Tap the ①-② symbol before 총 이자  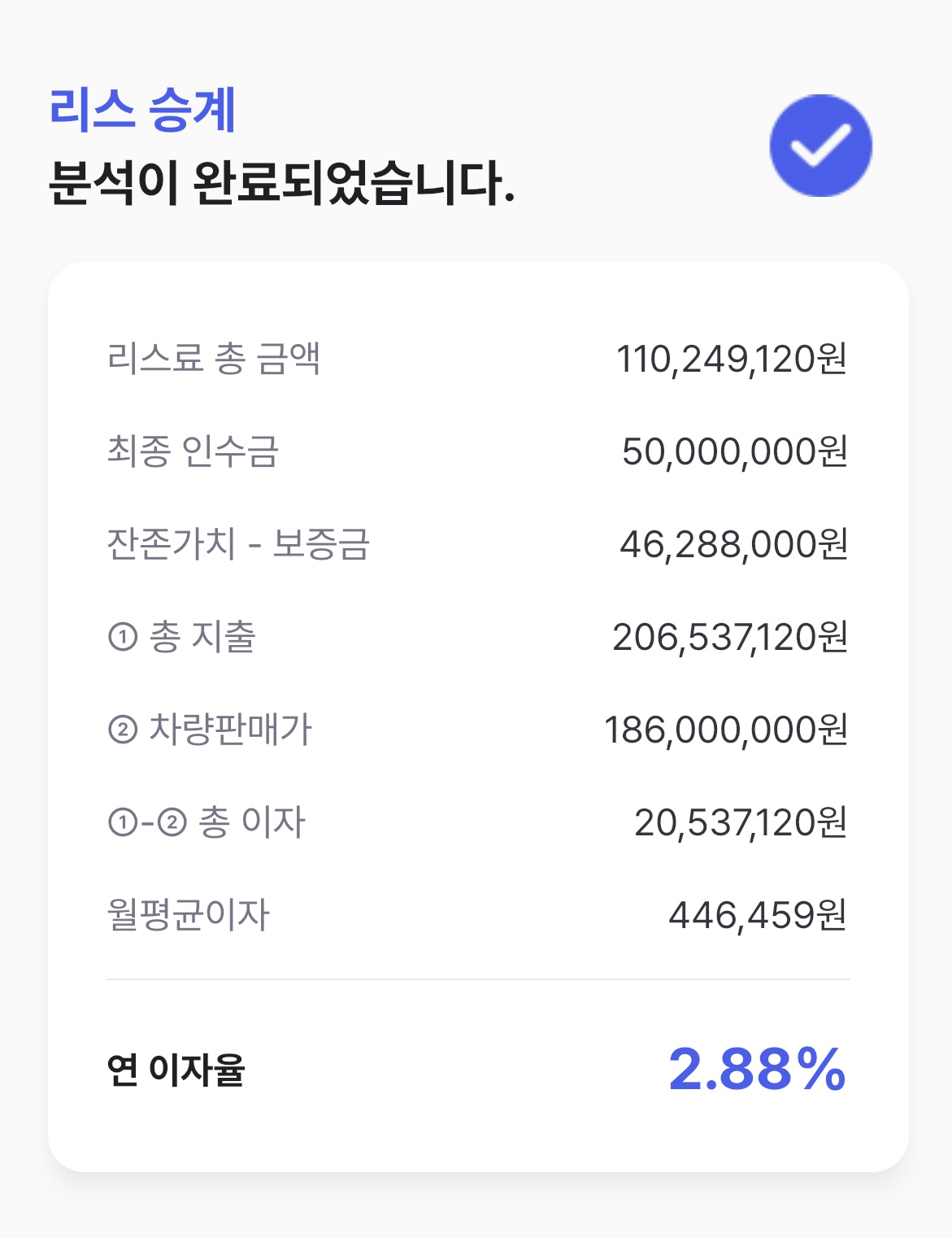click(147, 822)
